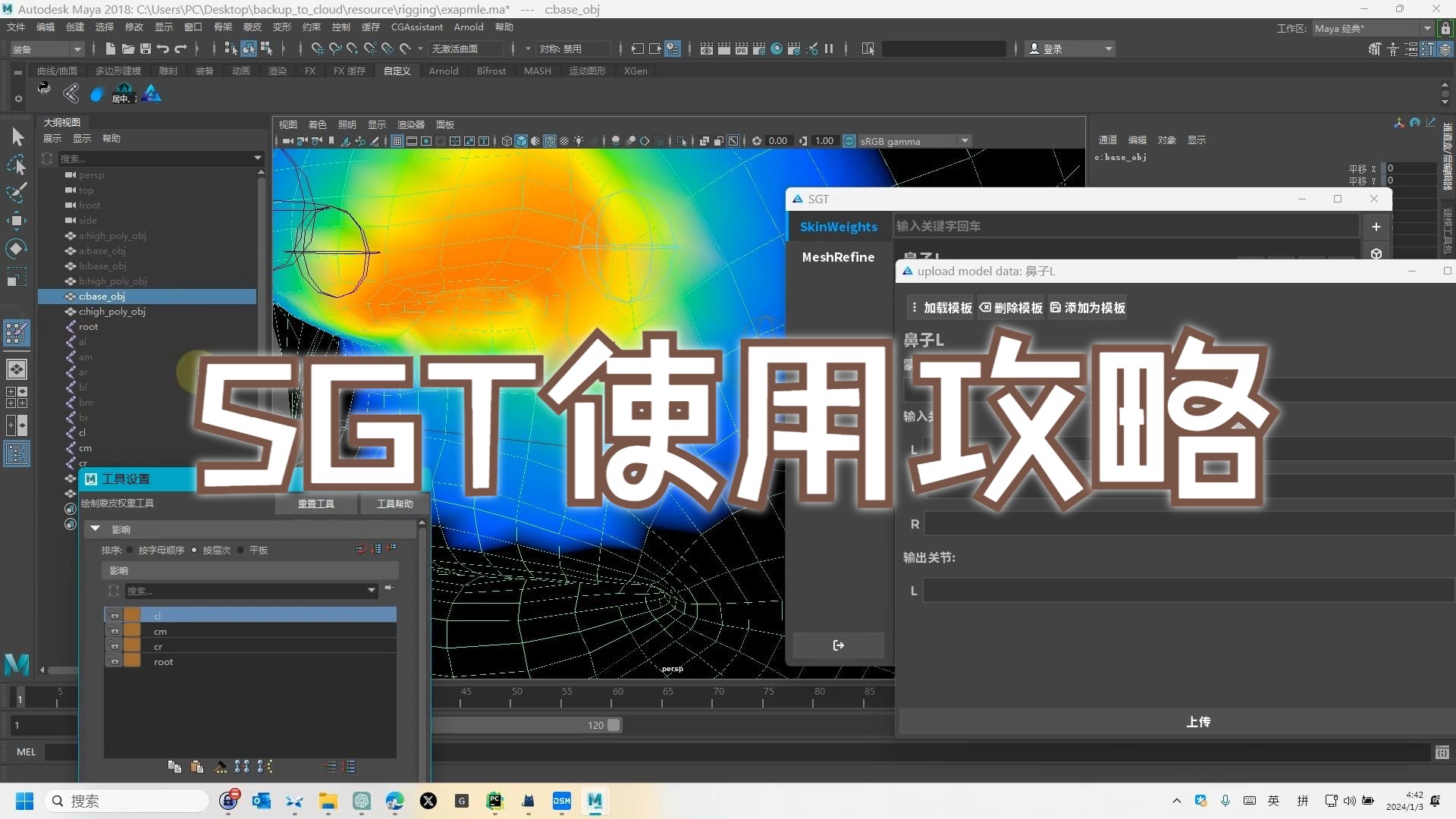
Task: Activate the Move tool in toolbox
Action: (x=17, y=221)
